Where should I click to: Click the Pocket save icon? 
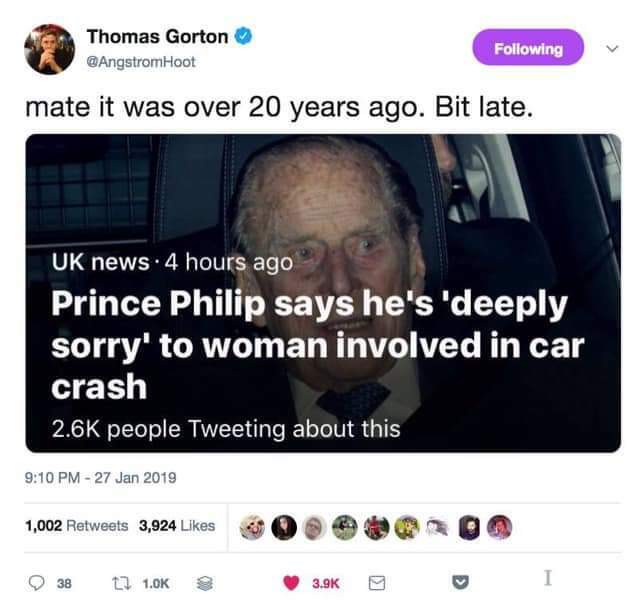tap(461, 582)
